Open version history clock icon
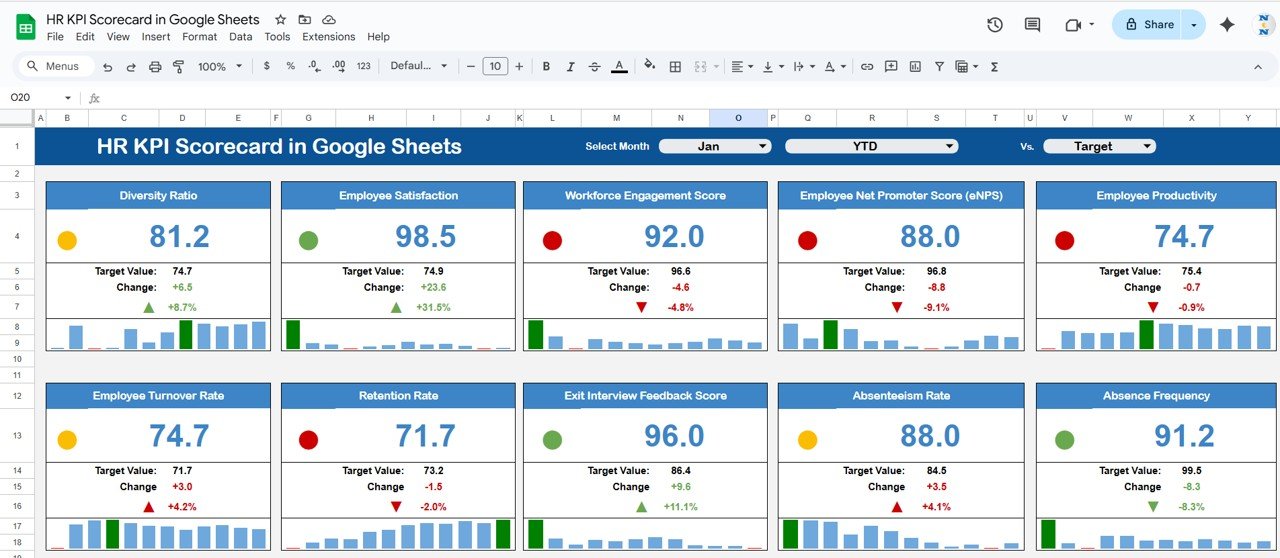Viewport: 1280px width, 558px height. 994,25
